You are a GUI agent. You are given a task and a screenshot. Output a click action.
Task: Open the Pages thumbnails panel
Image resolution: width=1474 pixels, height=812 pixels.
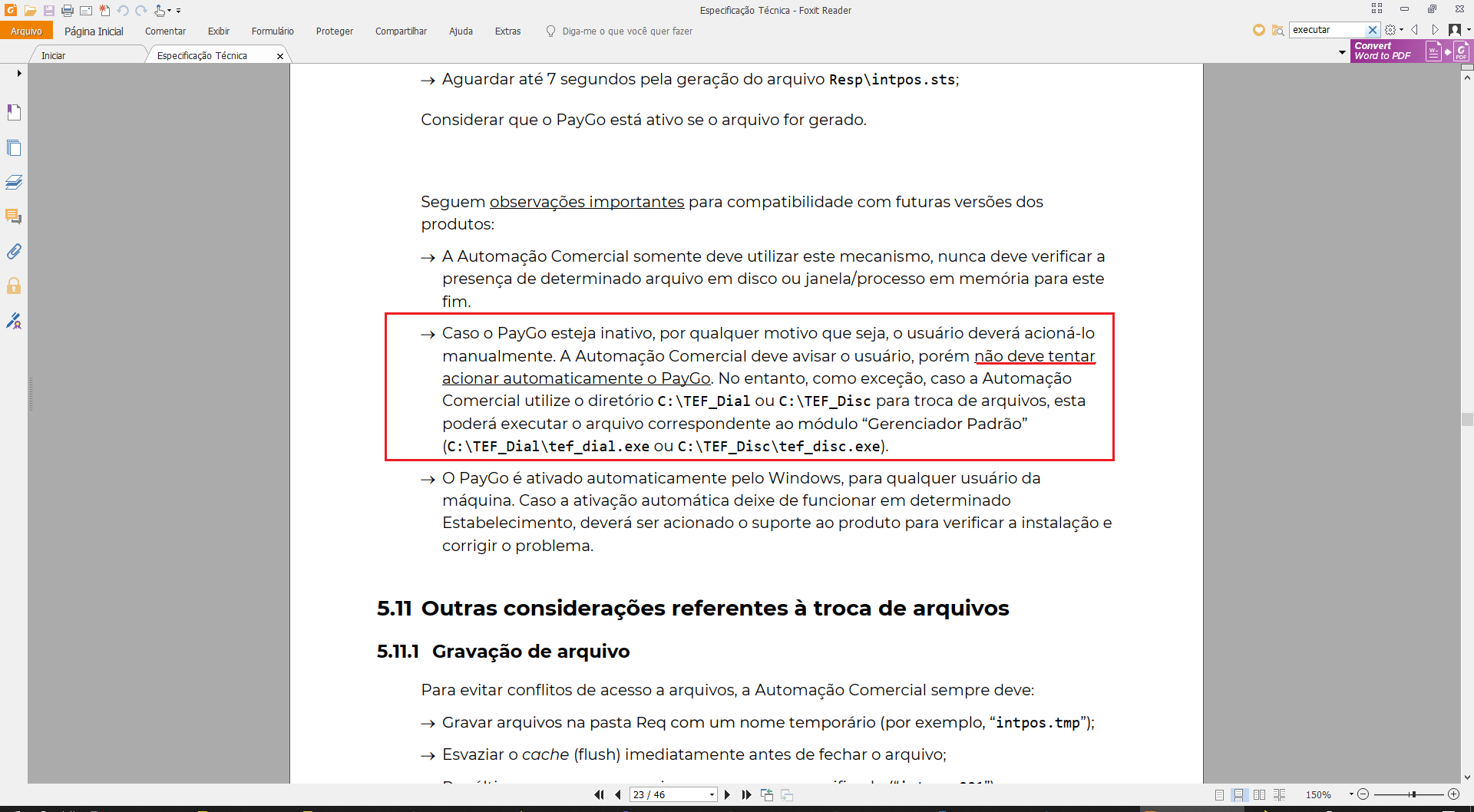14,148
